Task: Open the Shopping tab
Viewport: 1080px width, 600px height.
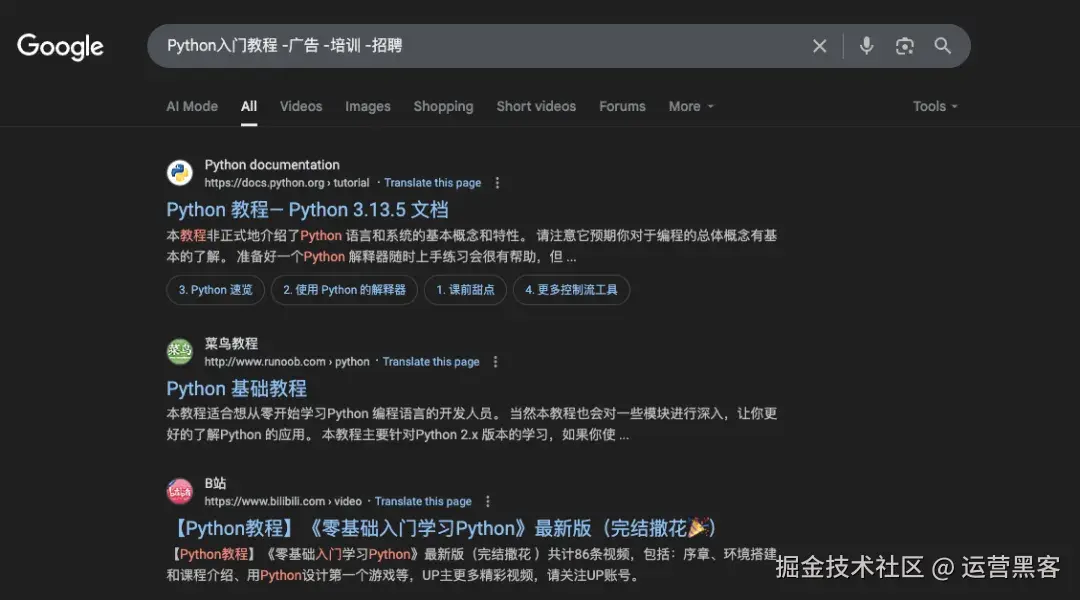Action: point(443,106)
